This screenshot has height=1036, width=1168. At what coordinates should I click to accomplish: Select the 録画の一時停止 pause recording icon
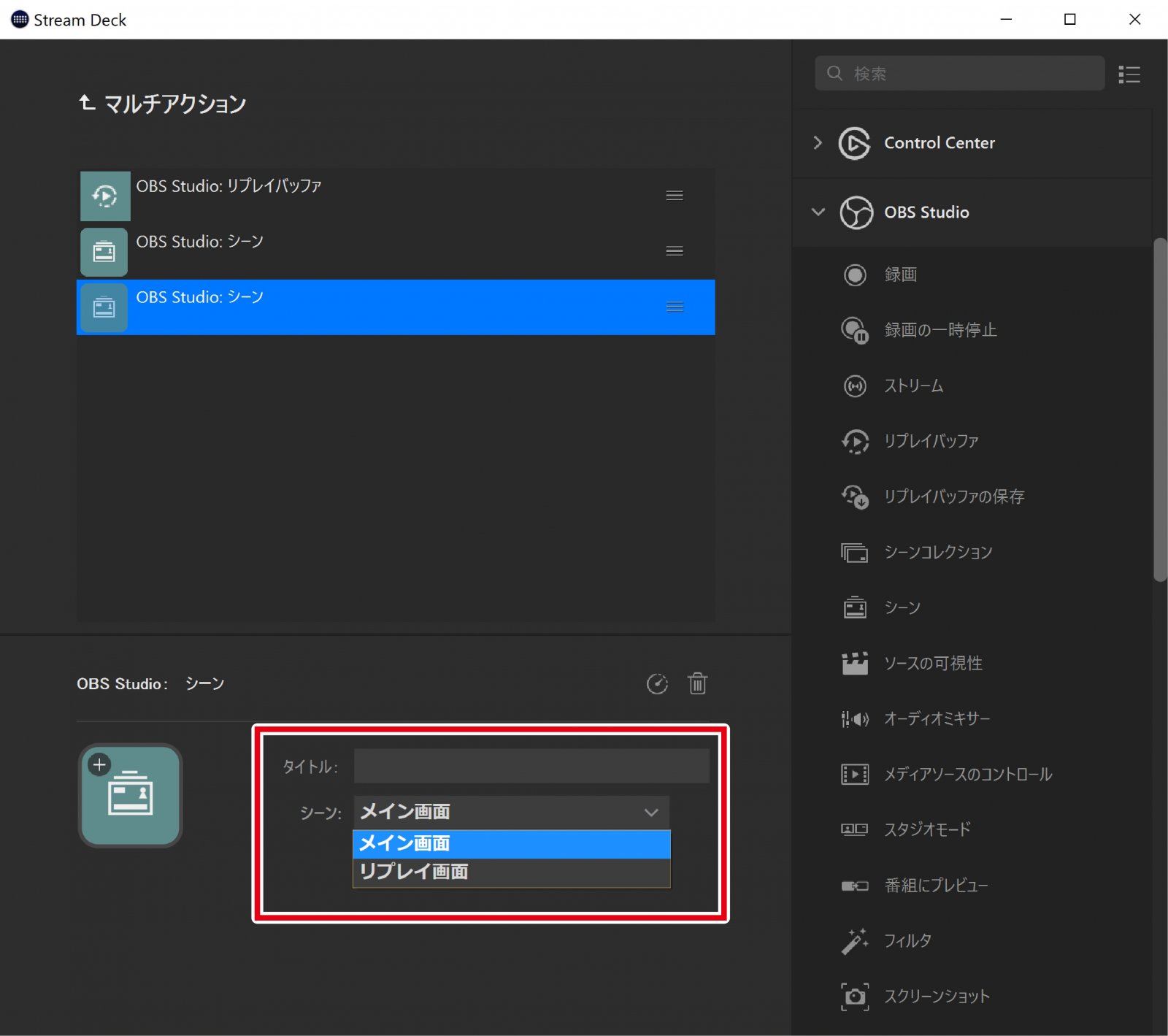tap(855, 331)
